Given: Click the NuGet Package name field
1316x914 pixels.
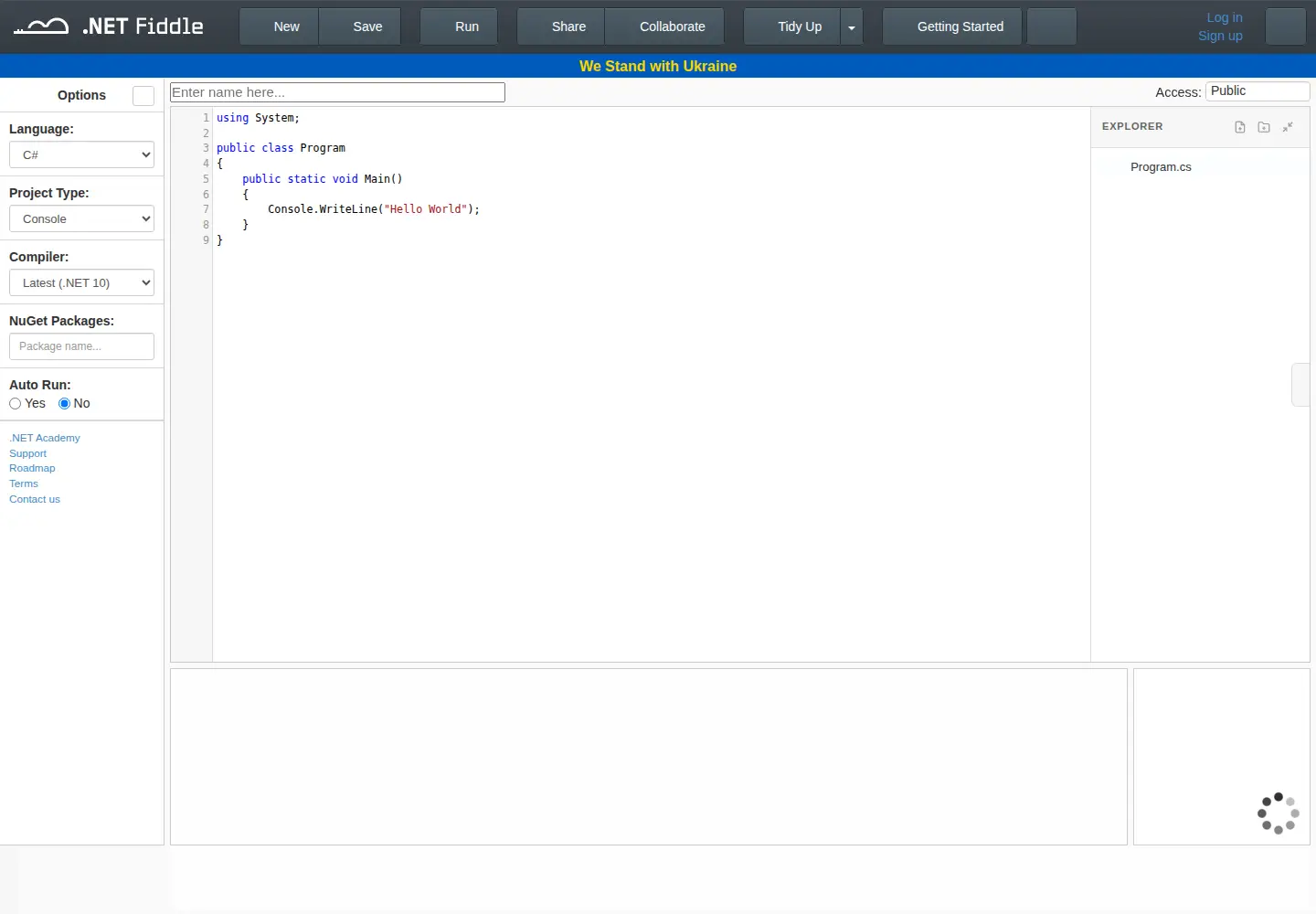Looking at the screenshot, I should click(81, 346).
